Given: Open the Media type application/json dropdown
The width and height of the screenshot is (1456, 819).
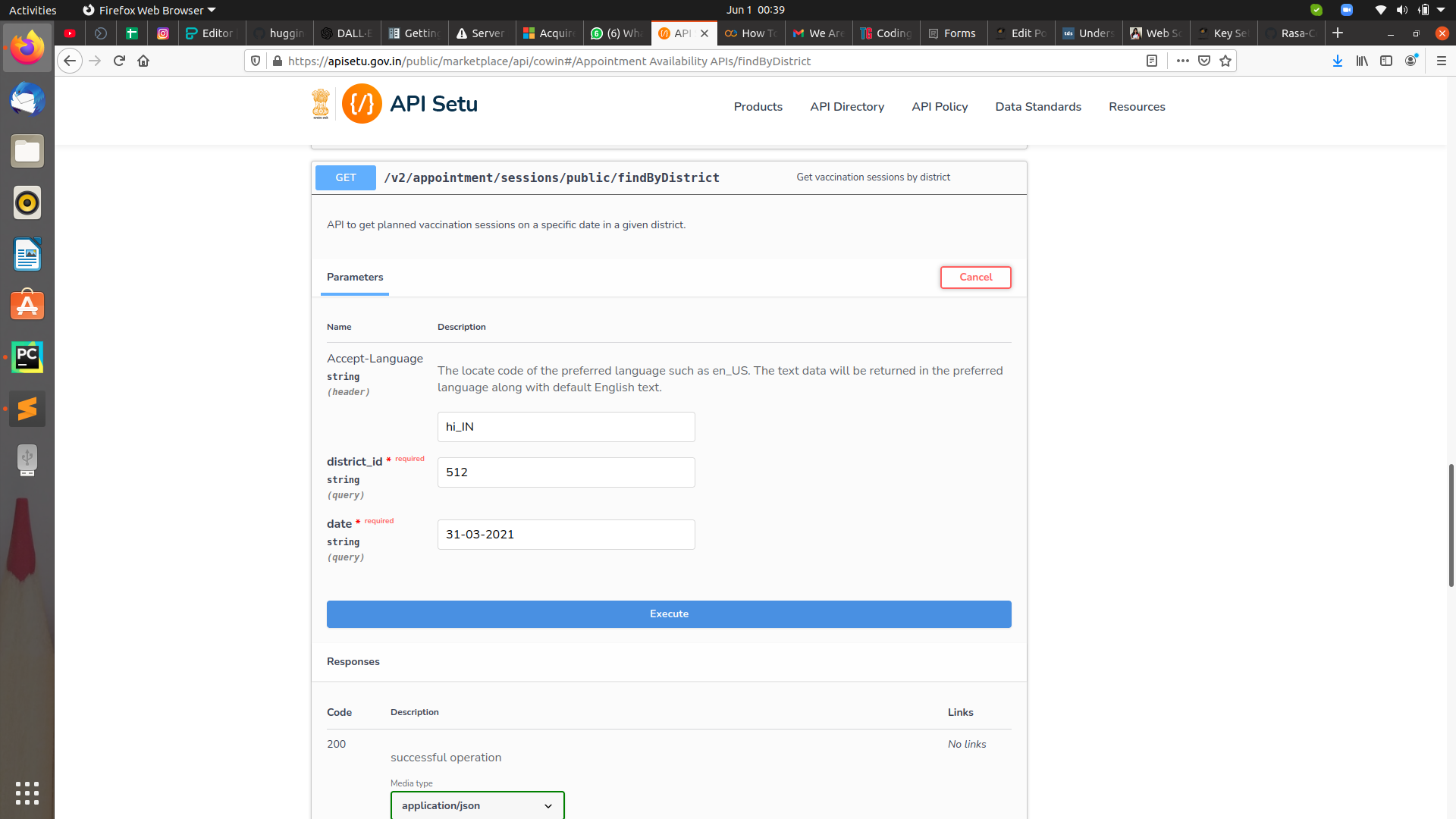Looking at the screenshot, I should [476, 805].
